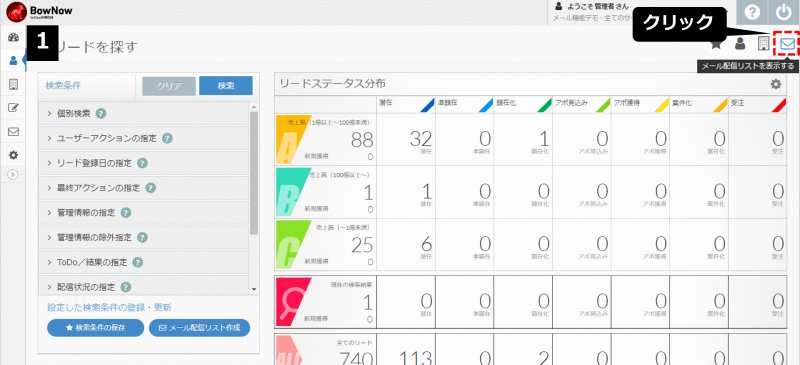Expand the 個別検索 section
Image resolution: width=800 pixels, height=365 pixels.
(144, 113)
